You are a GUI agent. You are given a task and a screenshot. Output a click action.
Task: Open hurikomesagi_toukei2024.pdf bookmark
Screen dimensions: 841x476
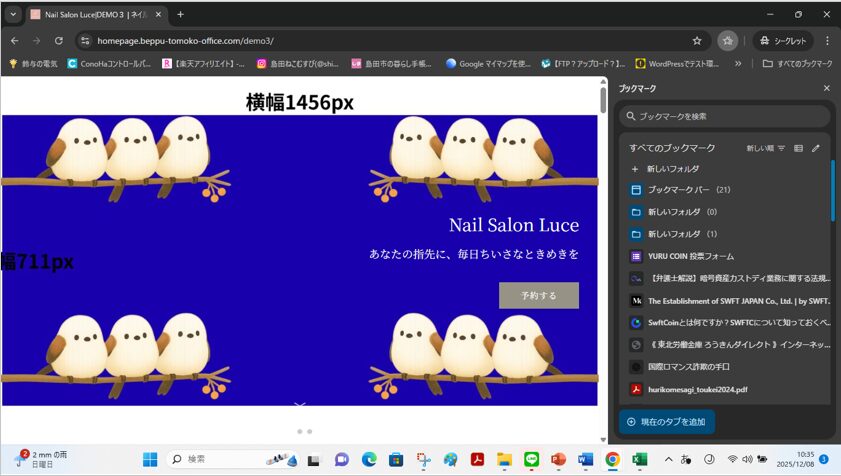pyautogui.click(x=727, y=390)
